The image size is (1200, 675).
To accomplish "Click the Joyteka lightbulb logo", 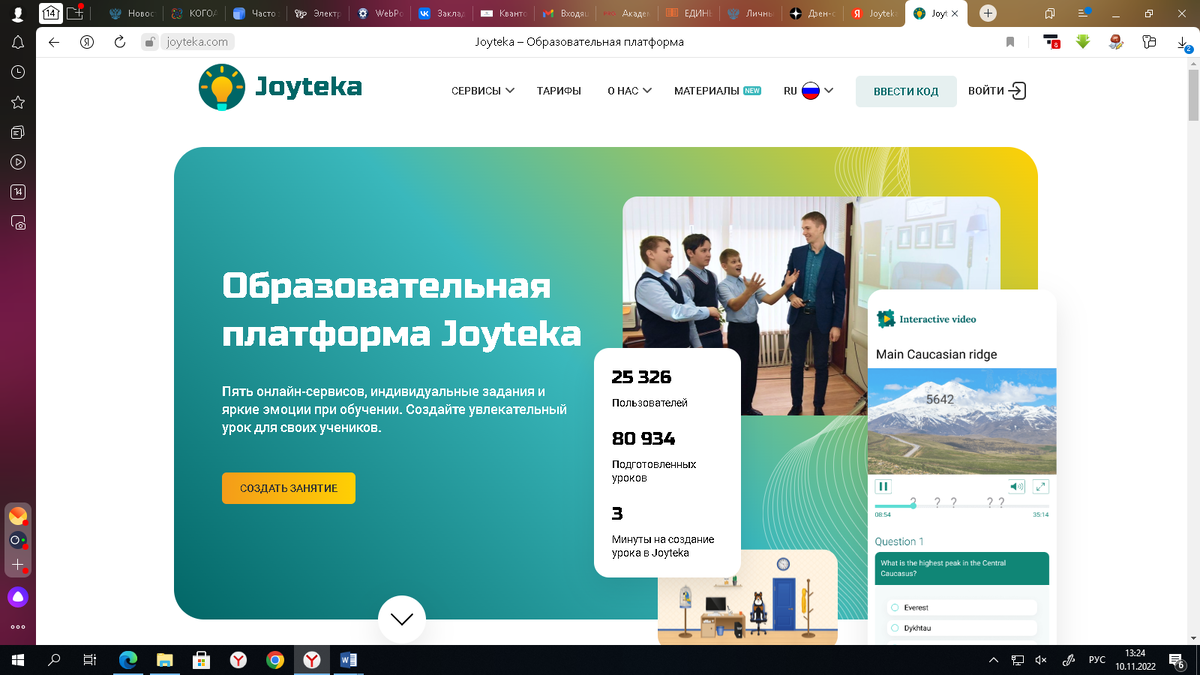I will pos(221,87).
